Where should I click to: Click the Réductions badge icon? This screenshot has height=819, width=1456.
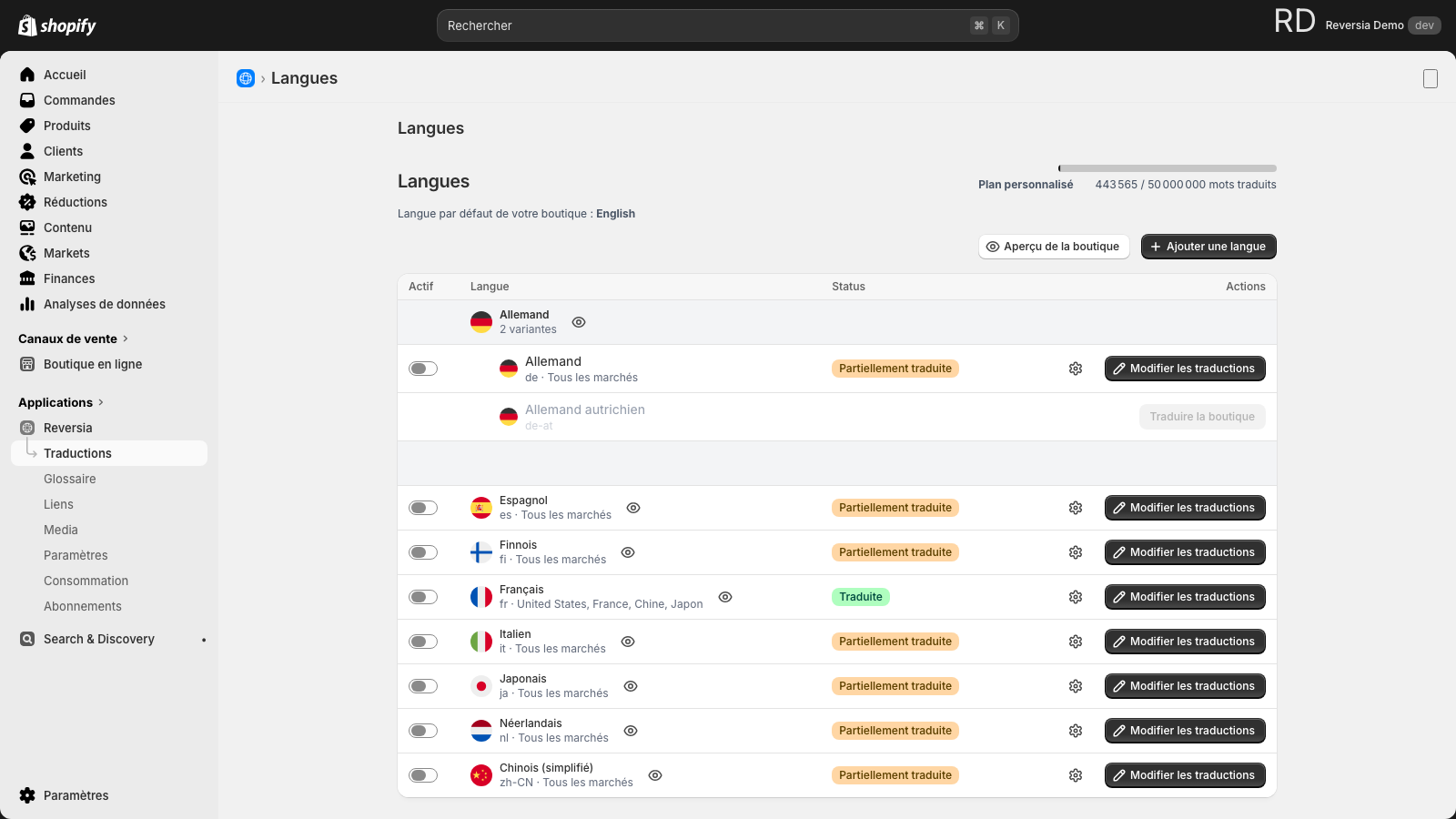click(x=27, y=202)
